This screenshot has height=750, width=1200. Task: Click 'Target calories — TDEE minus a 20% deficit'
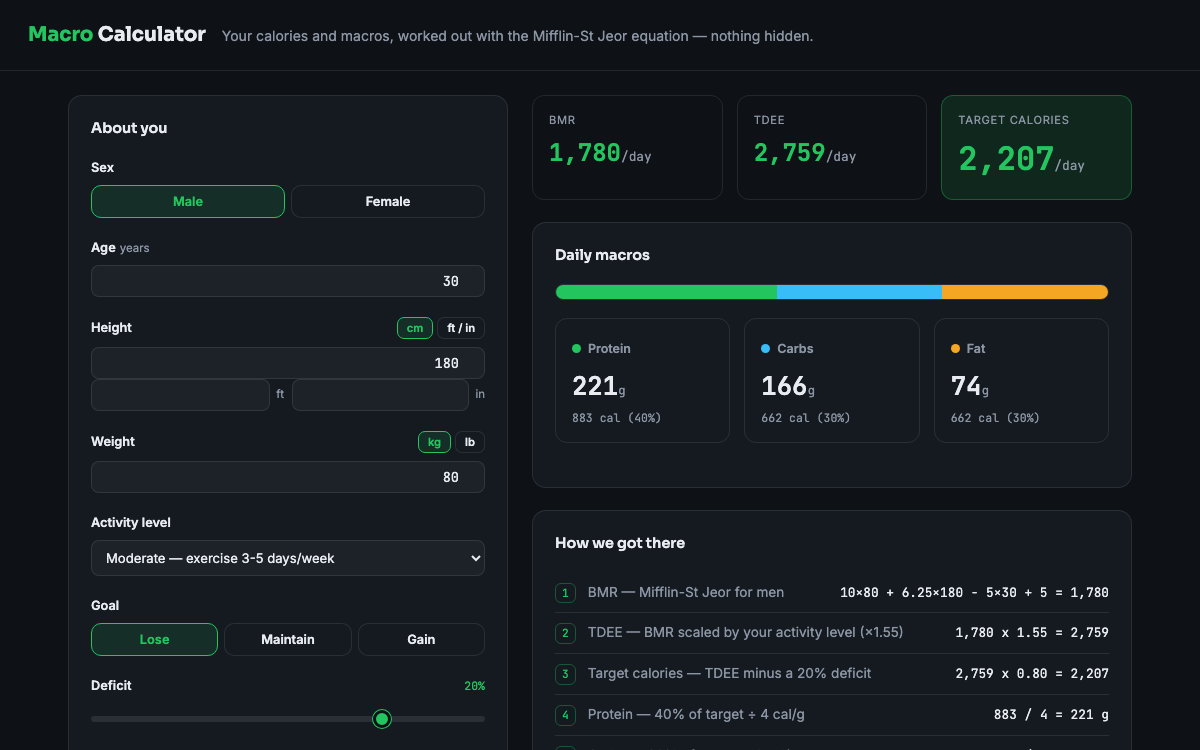click(729, 674)
